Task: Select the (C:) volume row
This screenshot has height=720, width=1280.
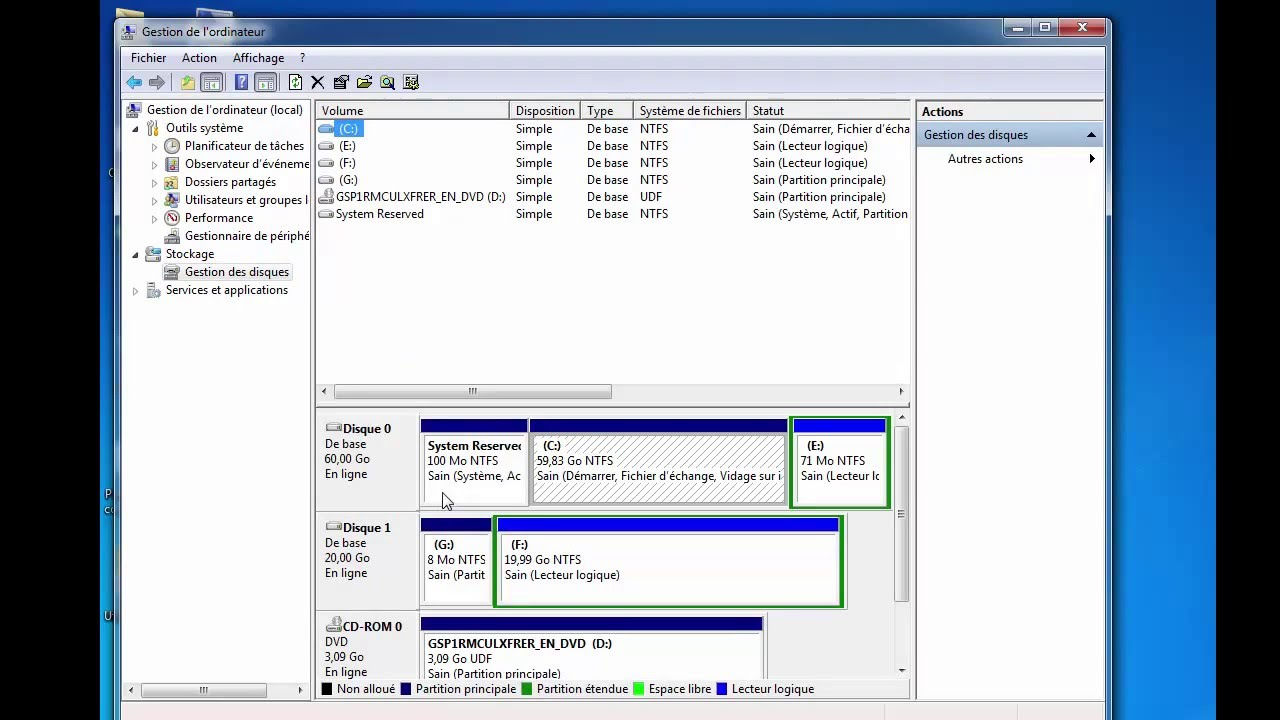Action: coord(612,129)
